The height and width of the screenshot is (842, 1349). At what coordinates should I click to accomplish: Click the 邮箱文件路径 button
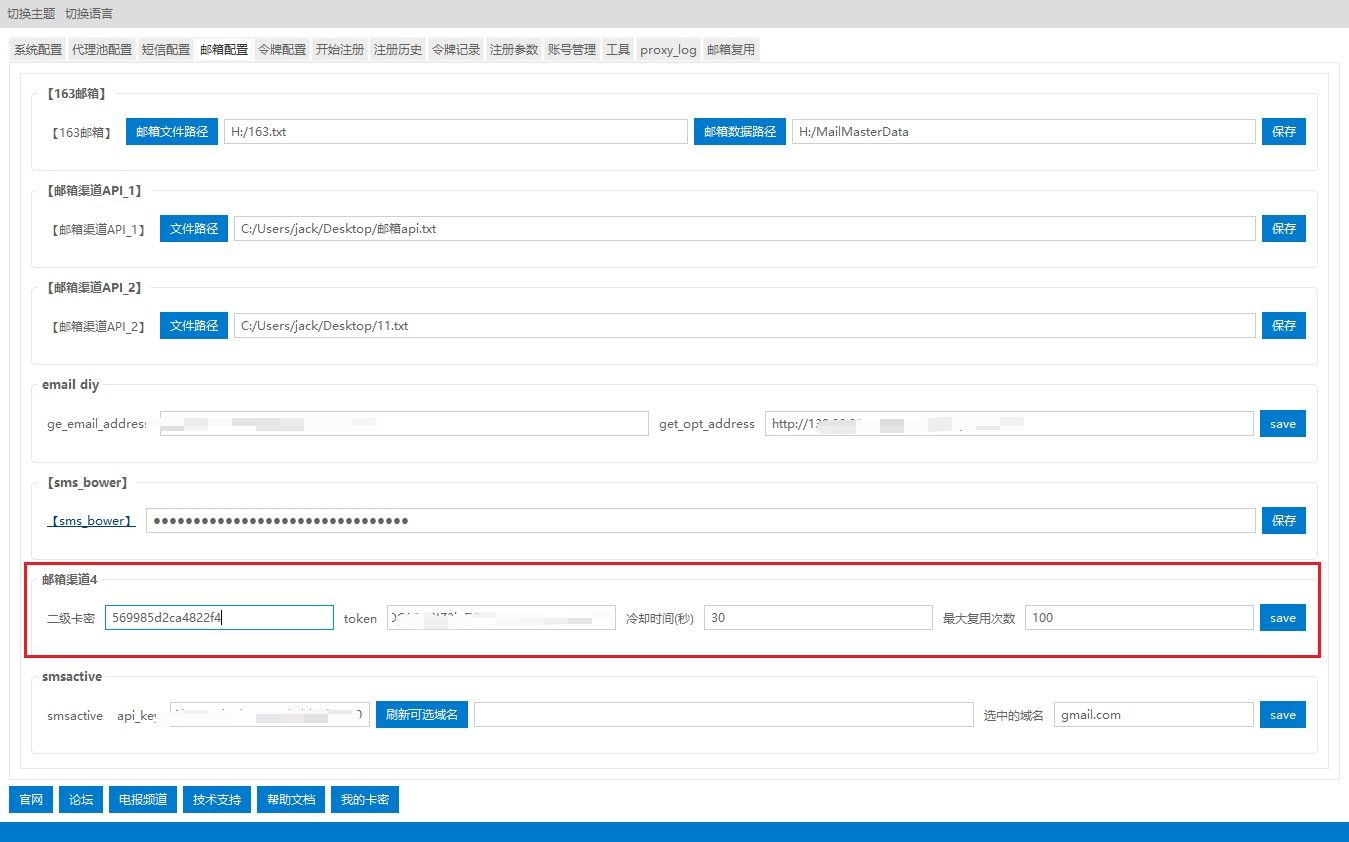[172, 132]
